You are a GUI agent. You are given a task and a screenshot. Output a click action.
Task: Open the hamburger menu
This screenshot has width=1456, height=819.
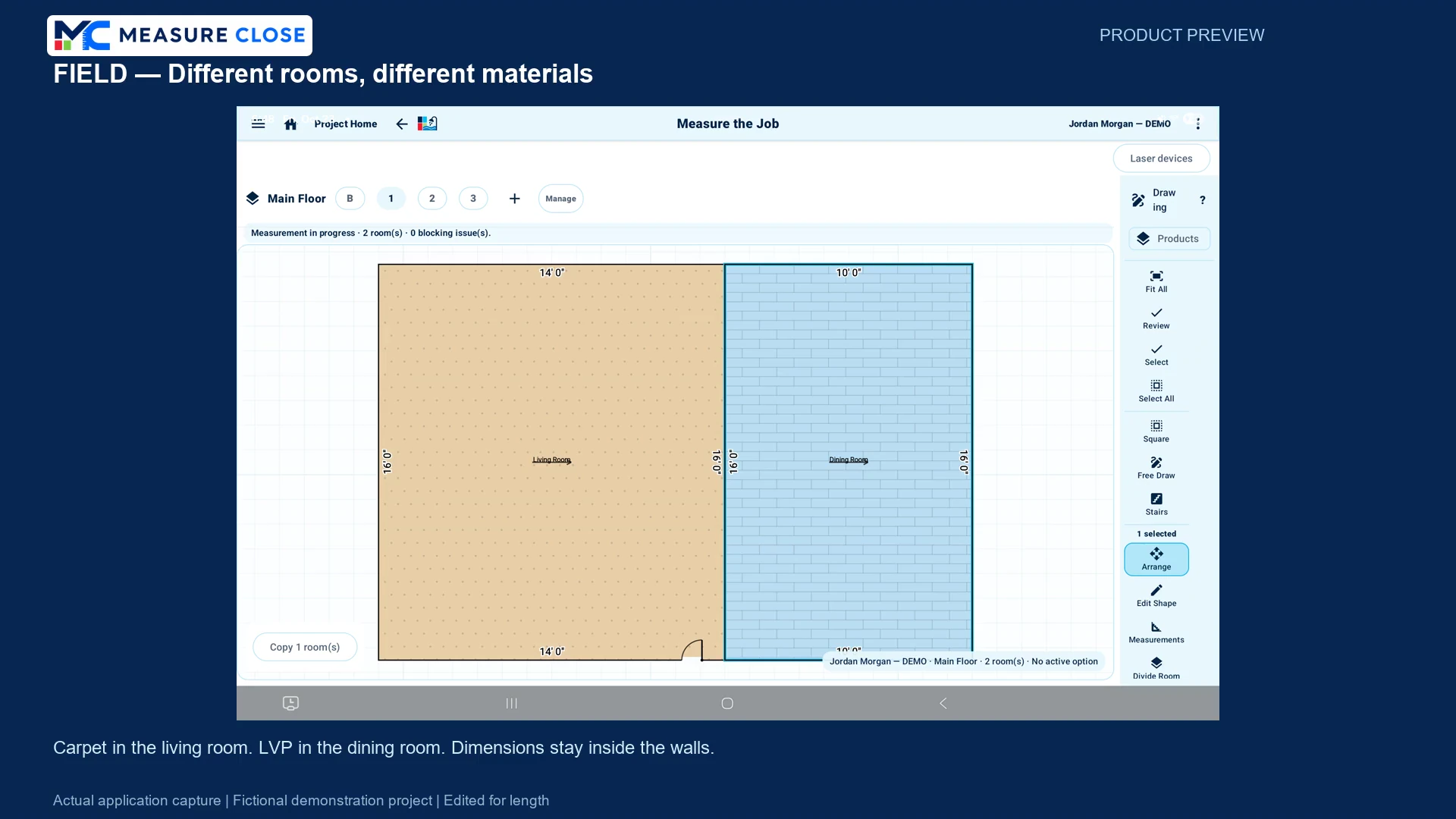(x=259, y=124)
